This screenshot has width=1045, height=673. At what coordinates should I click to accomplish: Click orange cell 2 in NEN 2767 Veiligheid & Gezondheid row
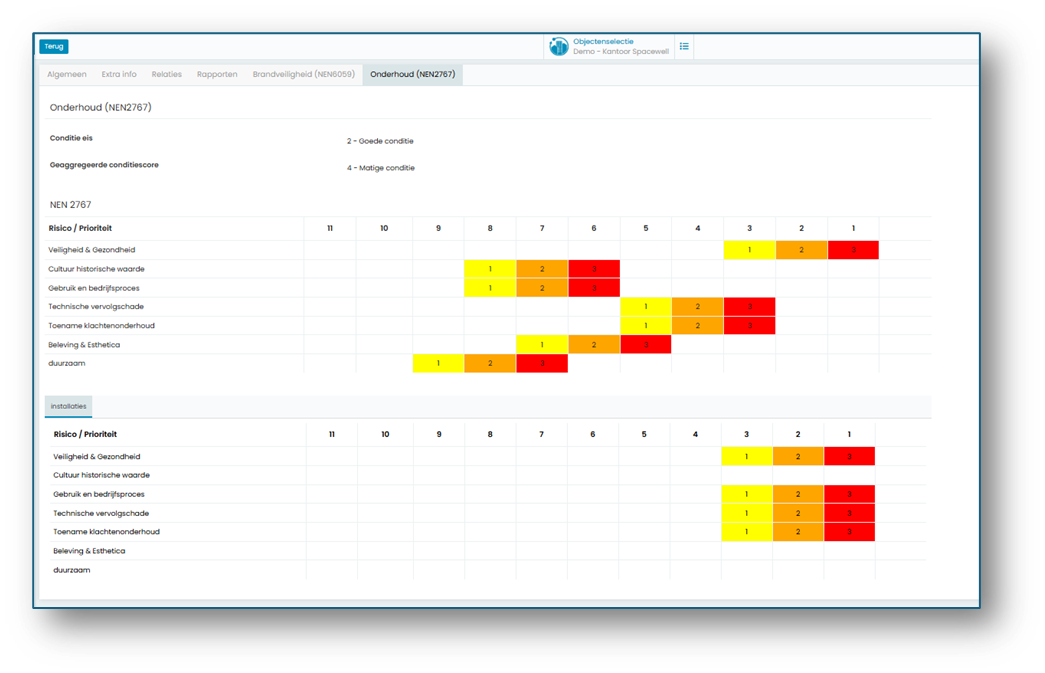point(802,250)
